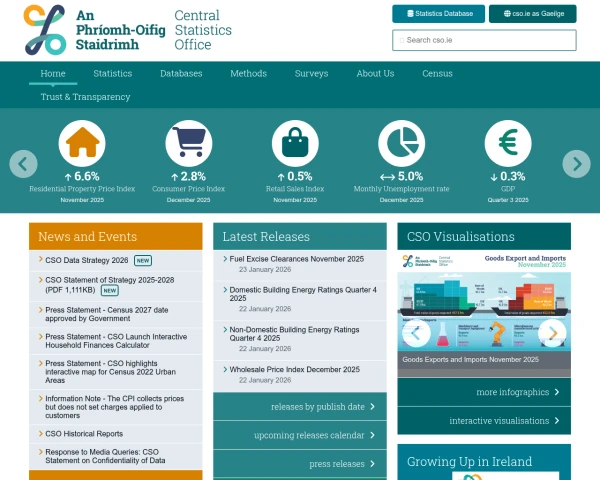Open the Census menu
This screenshot has height=480, width=600.
pyautogui.click(x=437, y=73)
